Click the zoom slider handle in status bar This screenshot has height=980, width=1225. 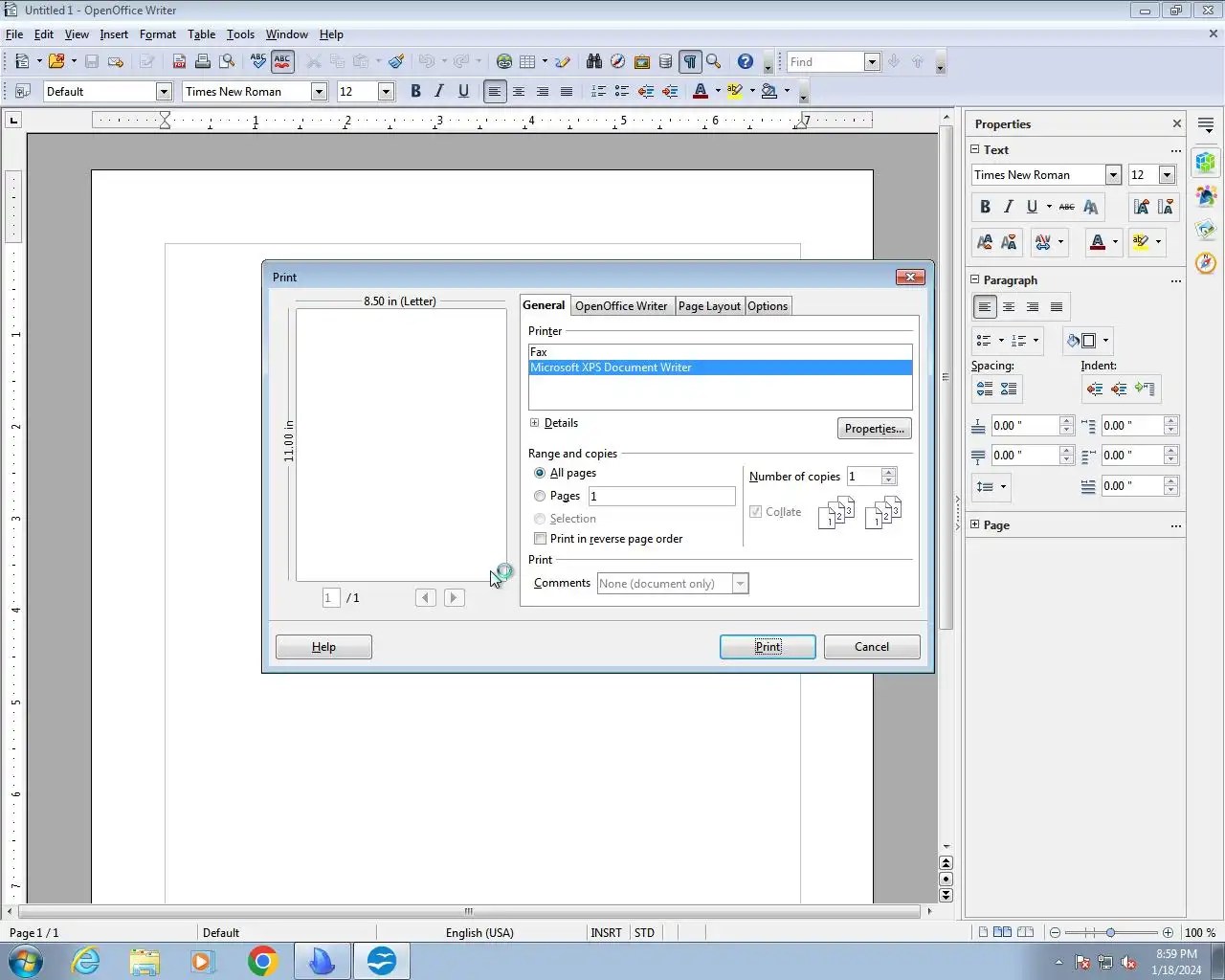[1110, 932]
